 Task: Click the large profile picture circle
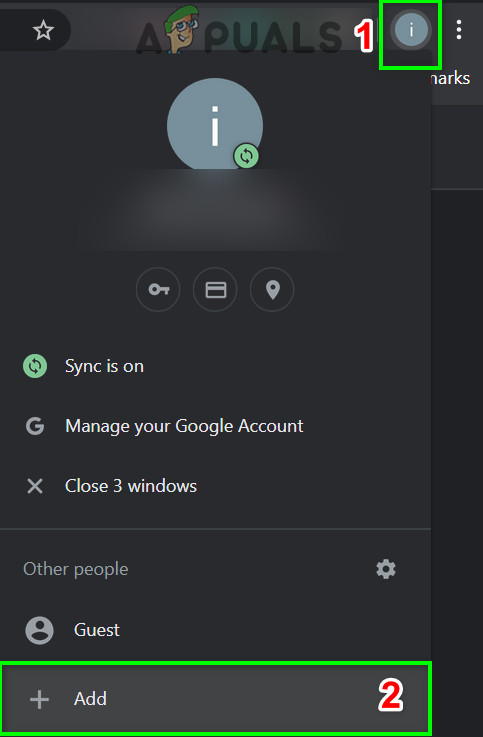click(x=215, y=125)
